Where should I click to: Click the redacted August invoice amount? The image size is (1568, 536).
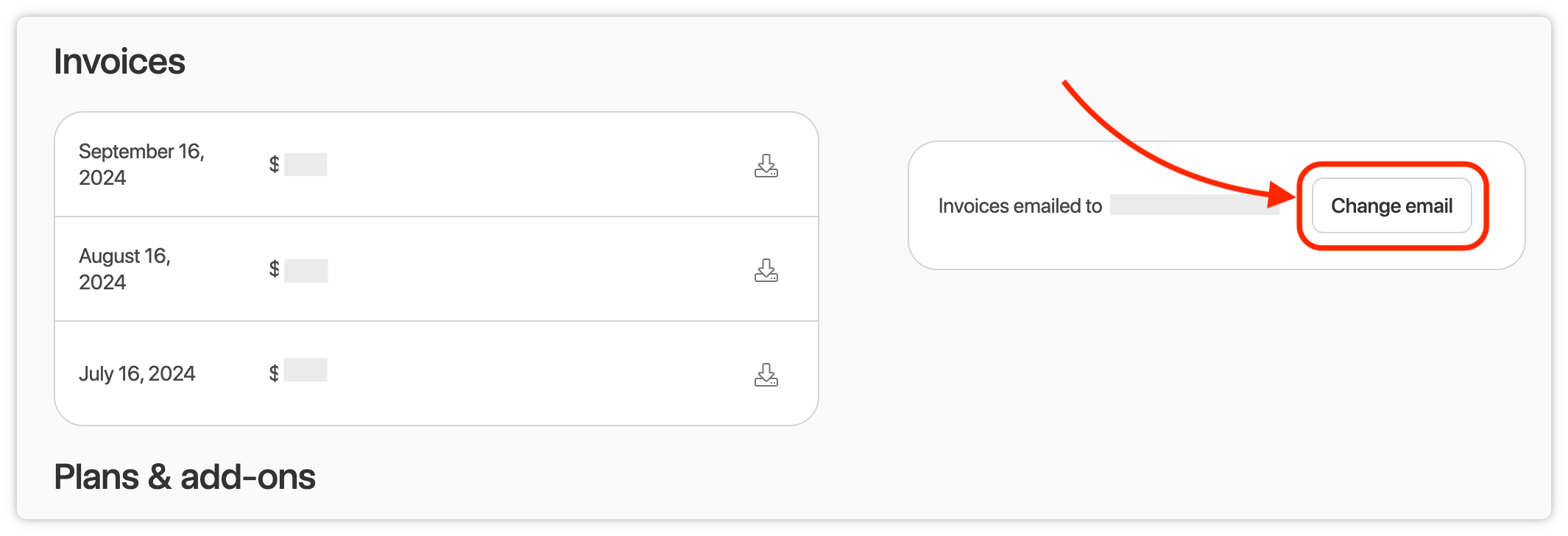306,270
